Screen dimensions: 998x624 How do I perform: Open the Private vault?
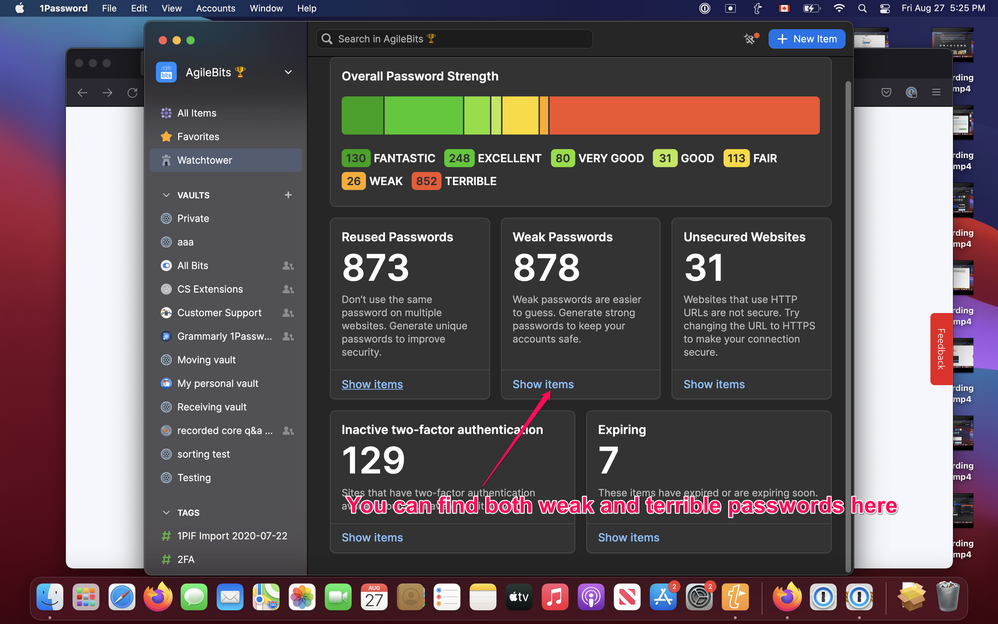point(193,219)
